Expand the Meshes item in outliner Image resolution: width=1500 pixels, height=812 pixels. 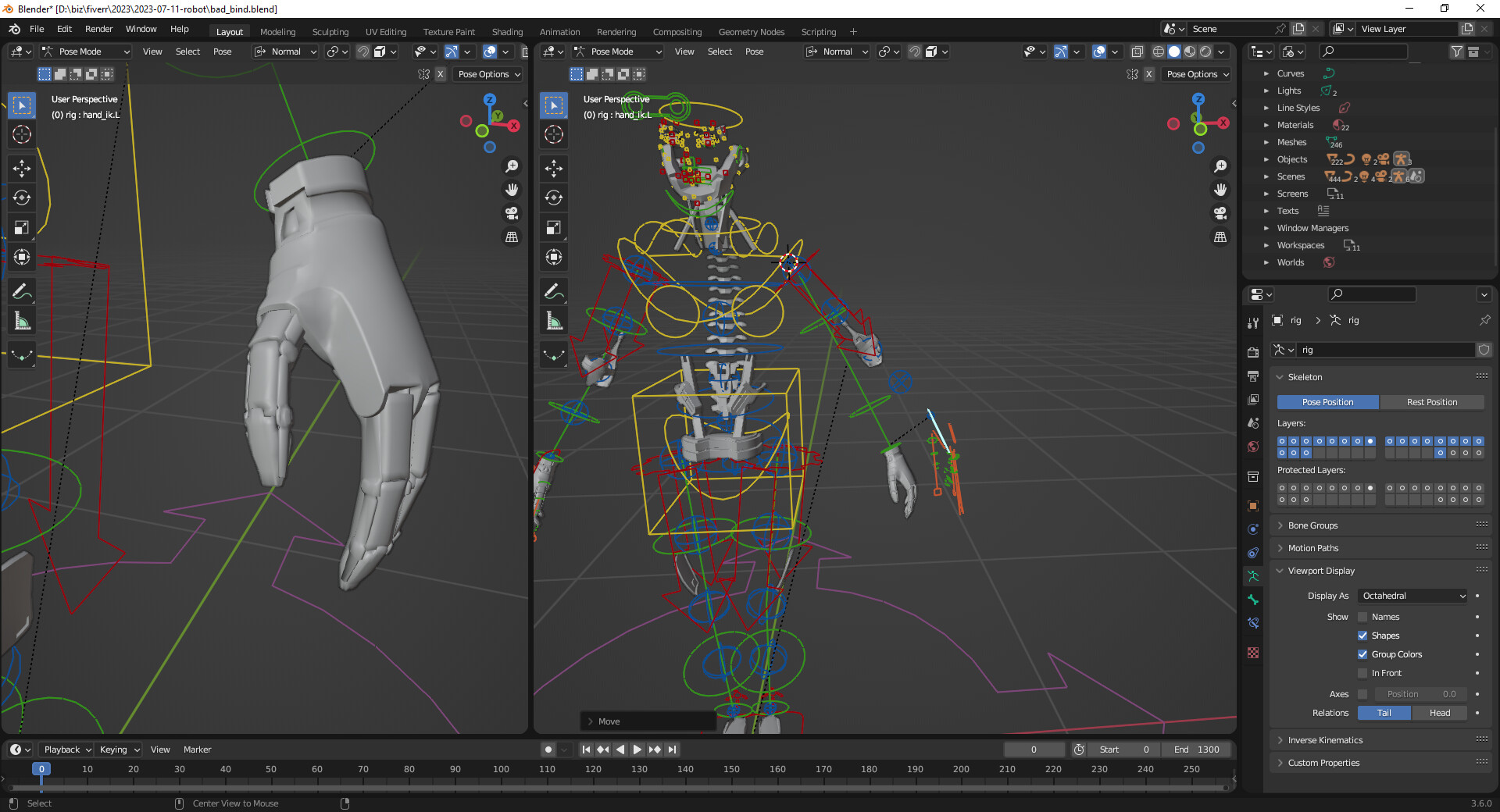[x=1266, y=142]
